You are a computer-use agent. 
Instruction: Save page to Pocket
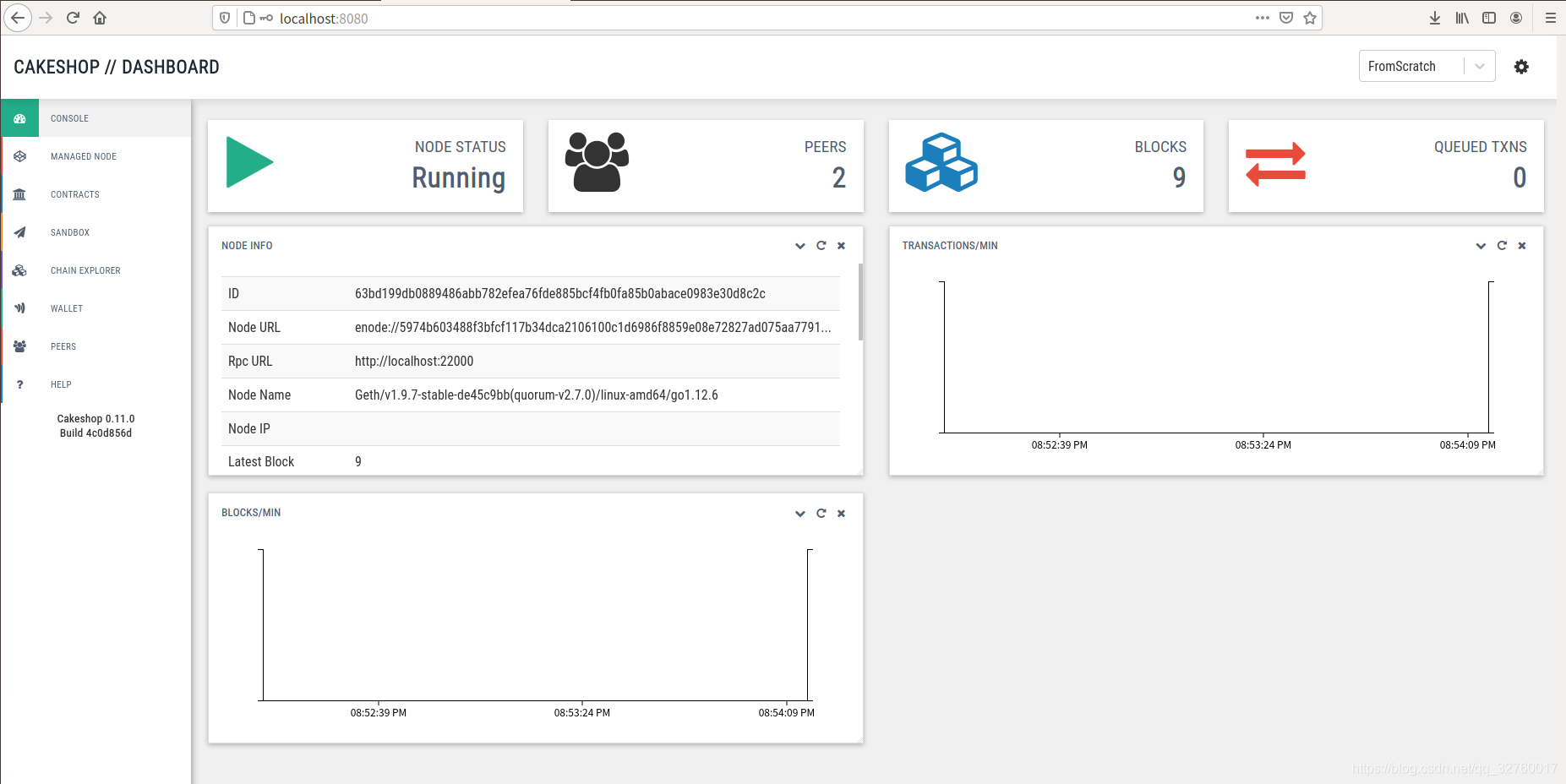tap(1286, 18)
